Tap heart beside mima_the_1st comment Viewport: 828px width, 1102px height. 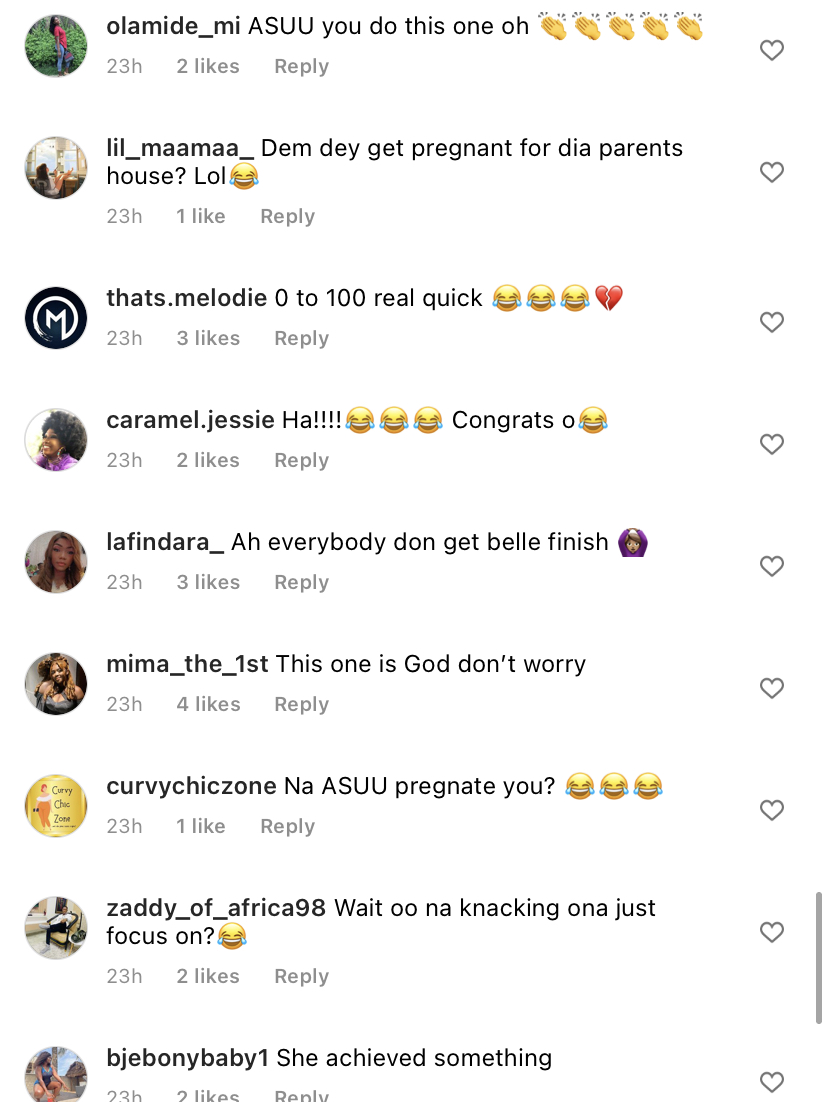pos(771,688)
